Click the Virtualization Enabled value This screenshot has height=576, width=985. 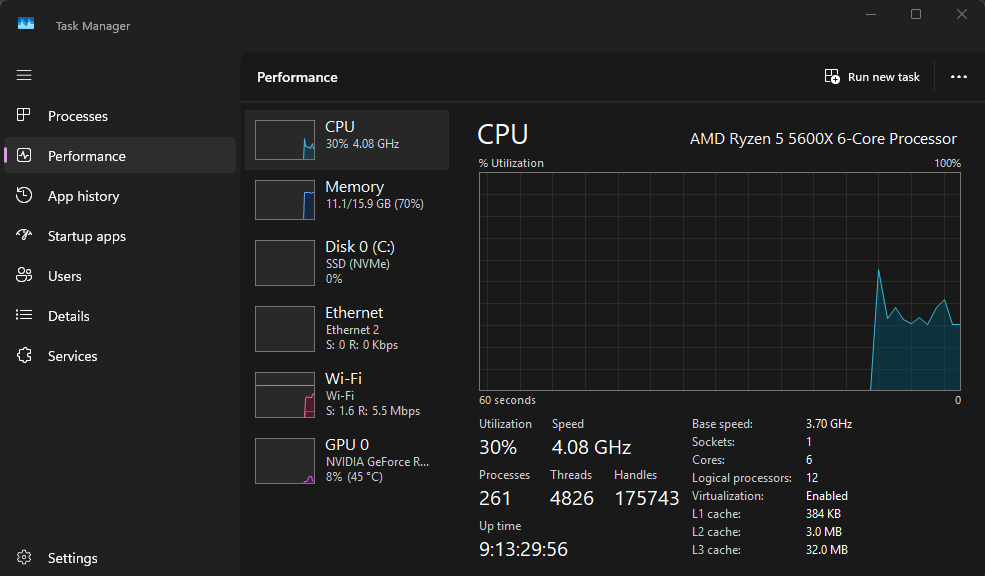[827, 496]
